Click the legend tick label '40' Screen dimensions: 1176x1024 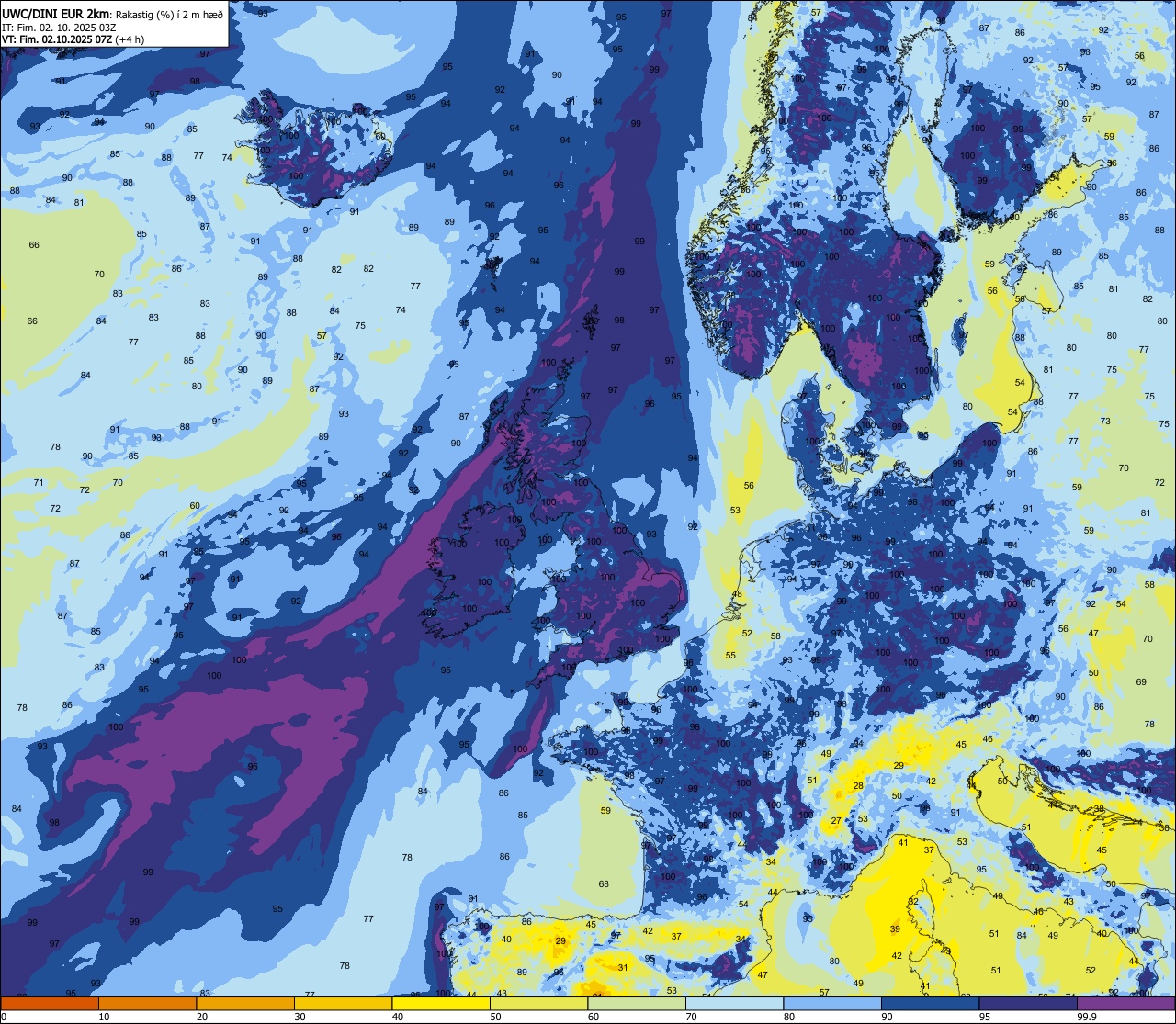(398, 1017)
